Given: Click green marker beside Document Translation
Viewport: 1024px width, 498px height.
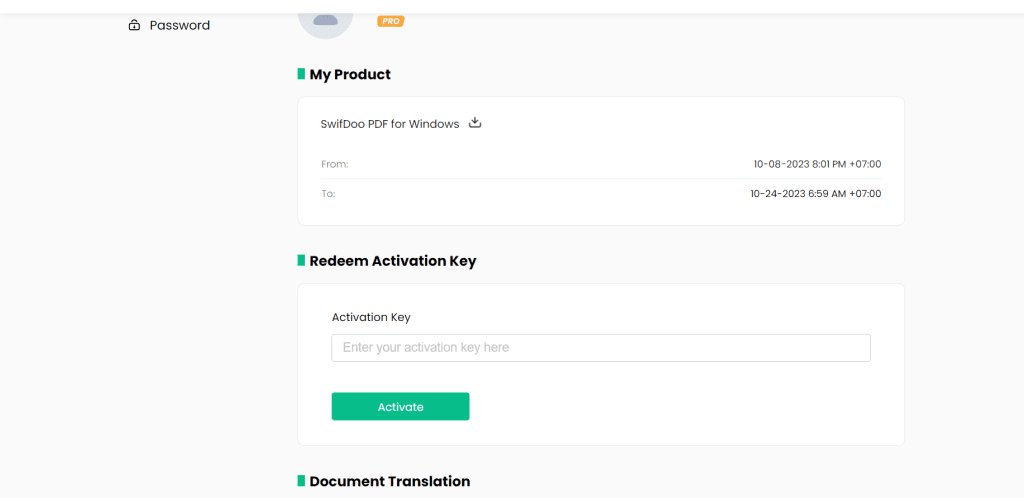Looking at the screenshot, I should pyautogui.click(x=301, y=481).
